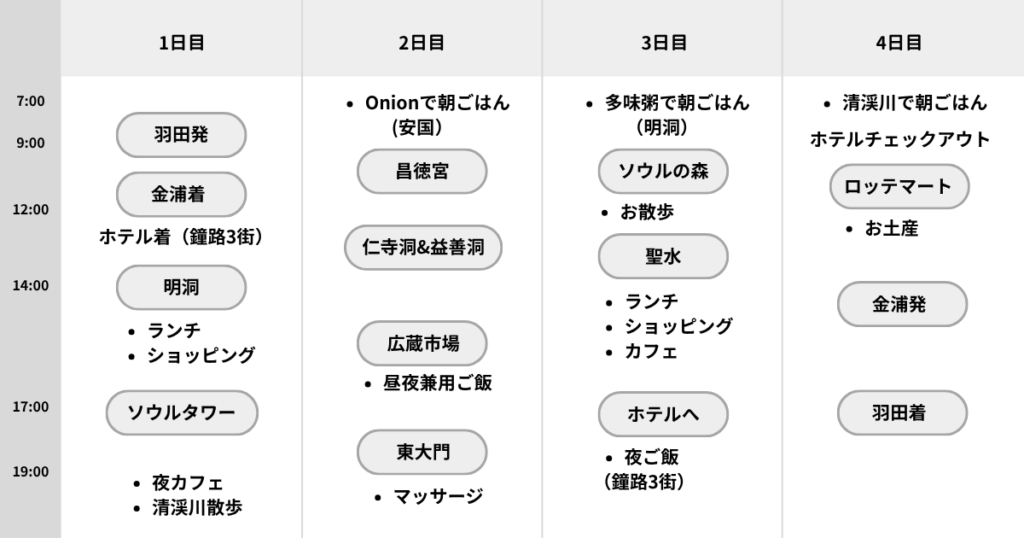Choose the 広蔵市場 pill button
1024x538 pixels.
(422, 344)
